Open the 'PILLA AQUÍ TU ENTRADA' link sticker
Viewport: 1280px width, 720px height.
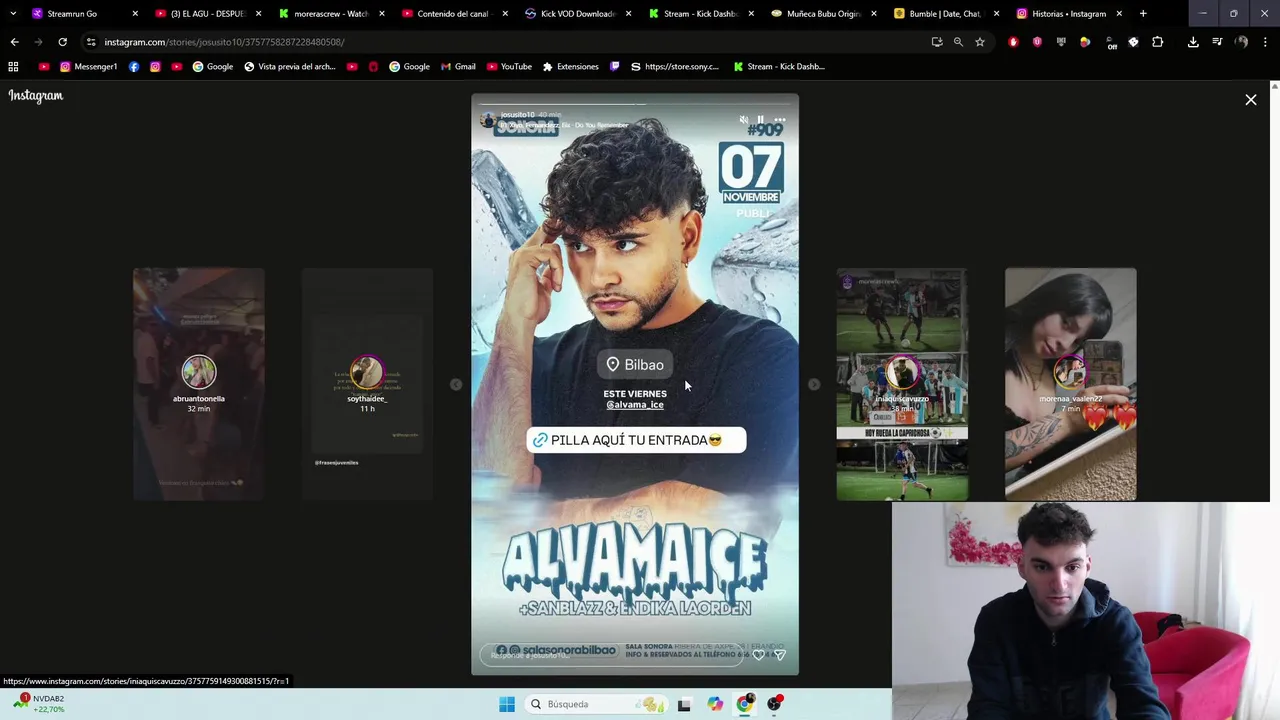(636, 440)
